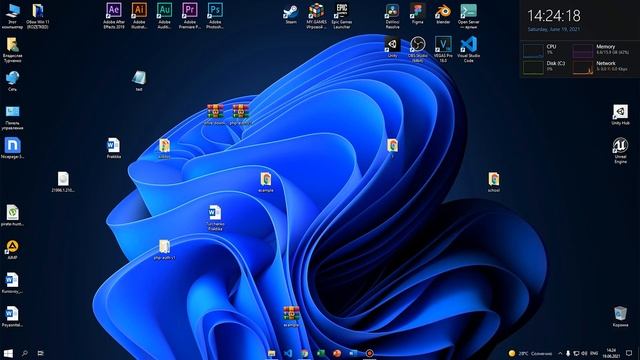This screenshot has height=360, width=640.
Task: Switch to Excel on the taskbar
Action: pos(321,353)
